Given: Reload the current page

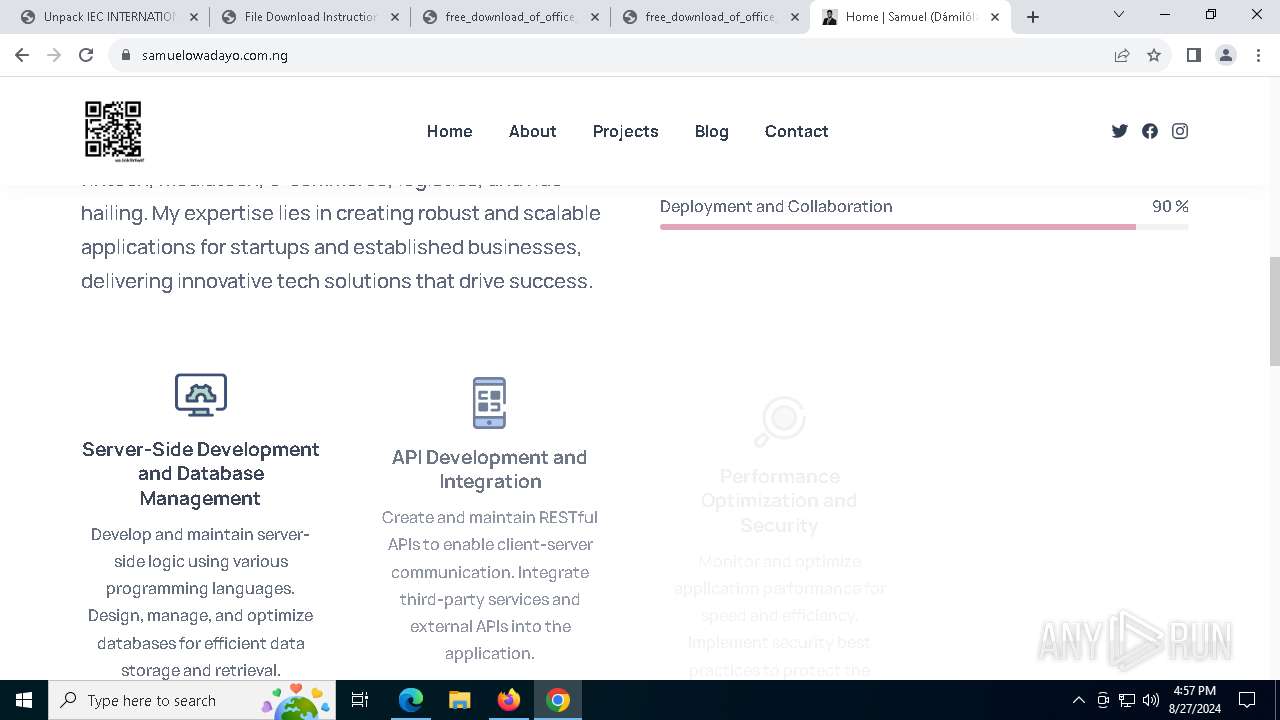Looking at the screenshot, I should coord(86,55).
